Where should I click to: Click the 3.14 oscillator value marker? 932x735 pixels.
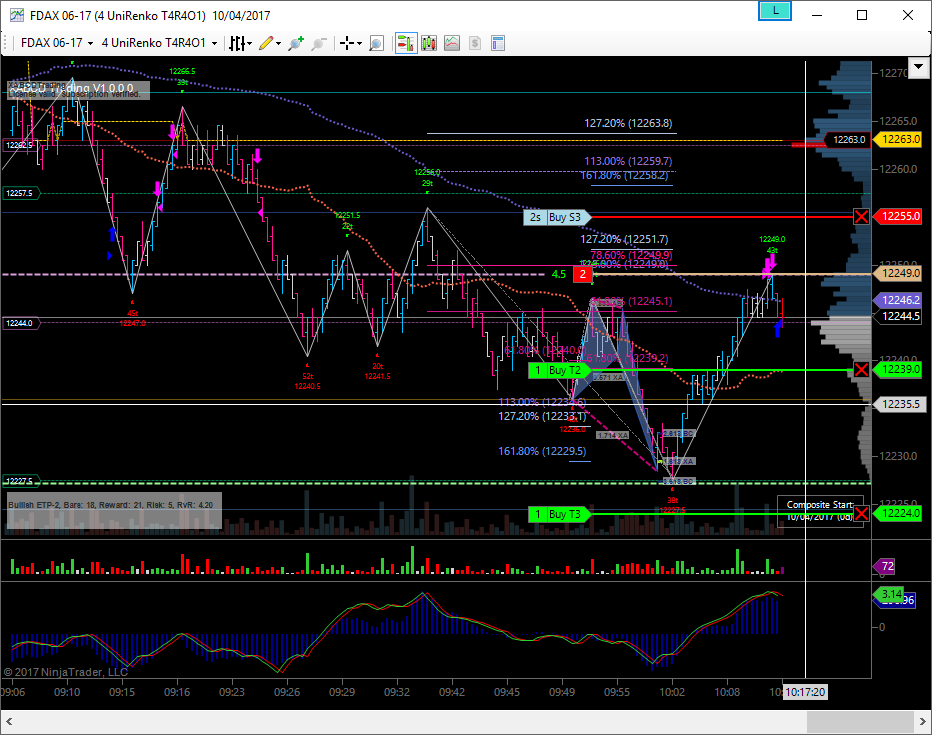point(888,594)
